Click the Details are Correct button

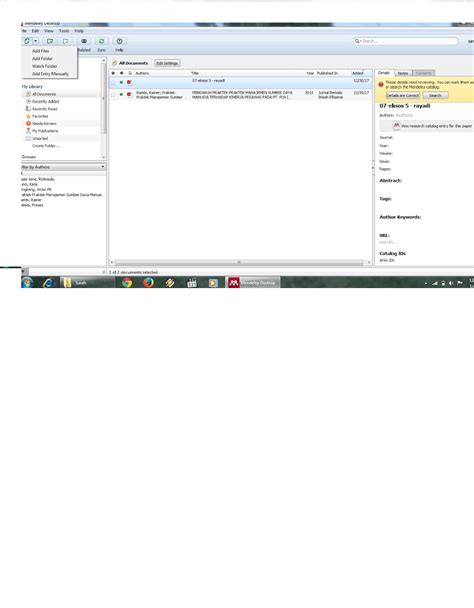point(403,95)
